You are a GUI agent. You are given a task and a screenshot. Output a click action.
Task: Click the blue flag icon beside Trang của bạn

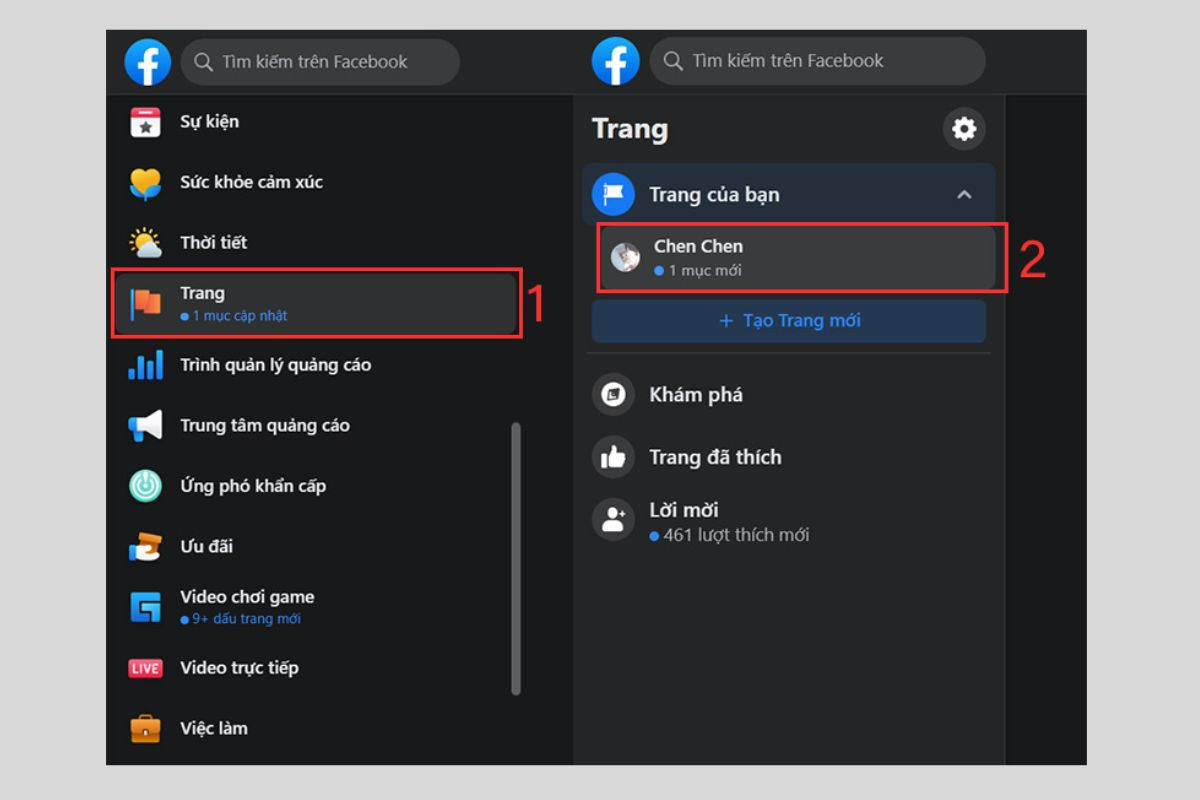pos(613,194)
